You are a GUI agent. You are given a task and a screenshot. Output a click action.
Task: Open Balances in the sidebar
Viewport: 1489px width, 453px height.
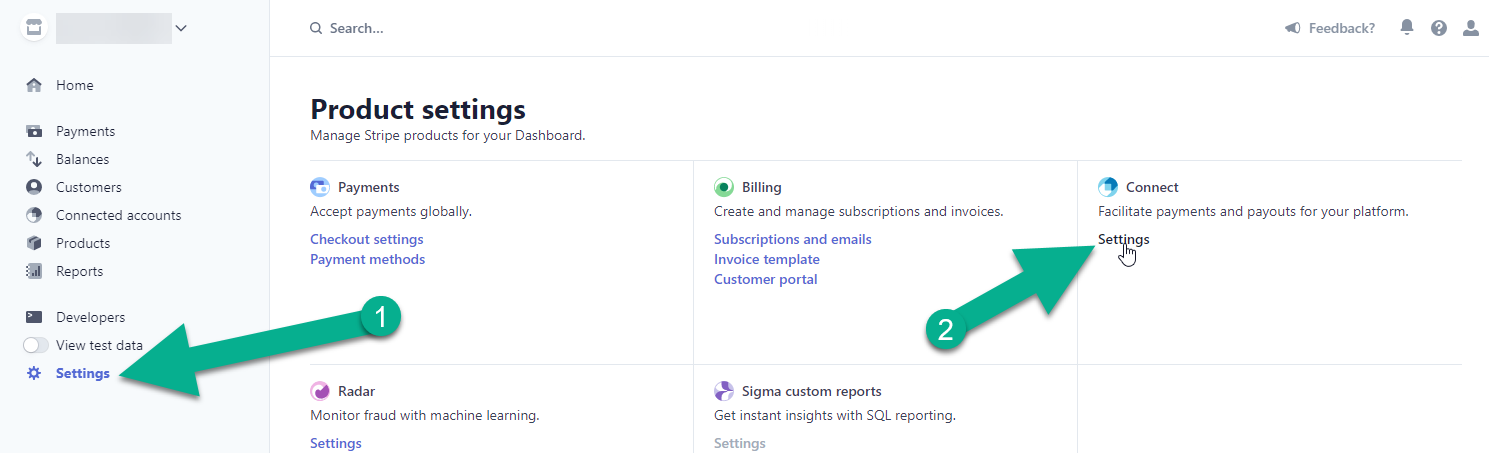[82, 159]
